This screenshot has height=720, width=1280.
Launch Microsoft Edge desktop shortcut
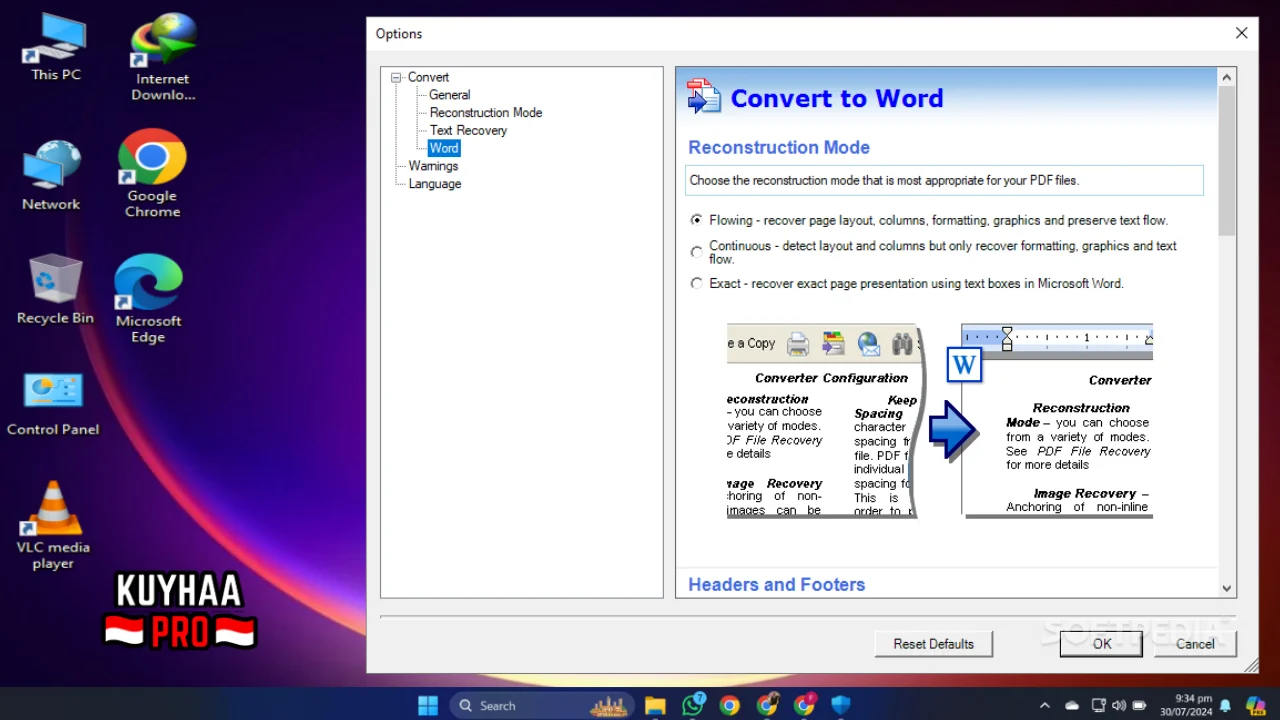(148, 299)
